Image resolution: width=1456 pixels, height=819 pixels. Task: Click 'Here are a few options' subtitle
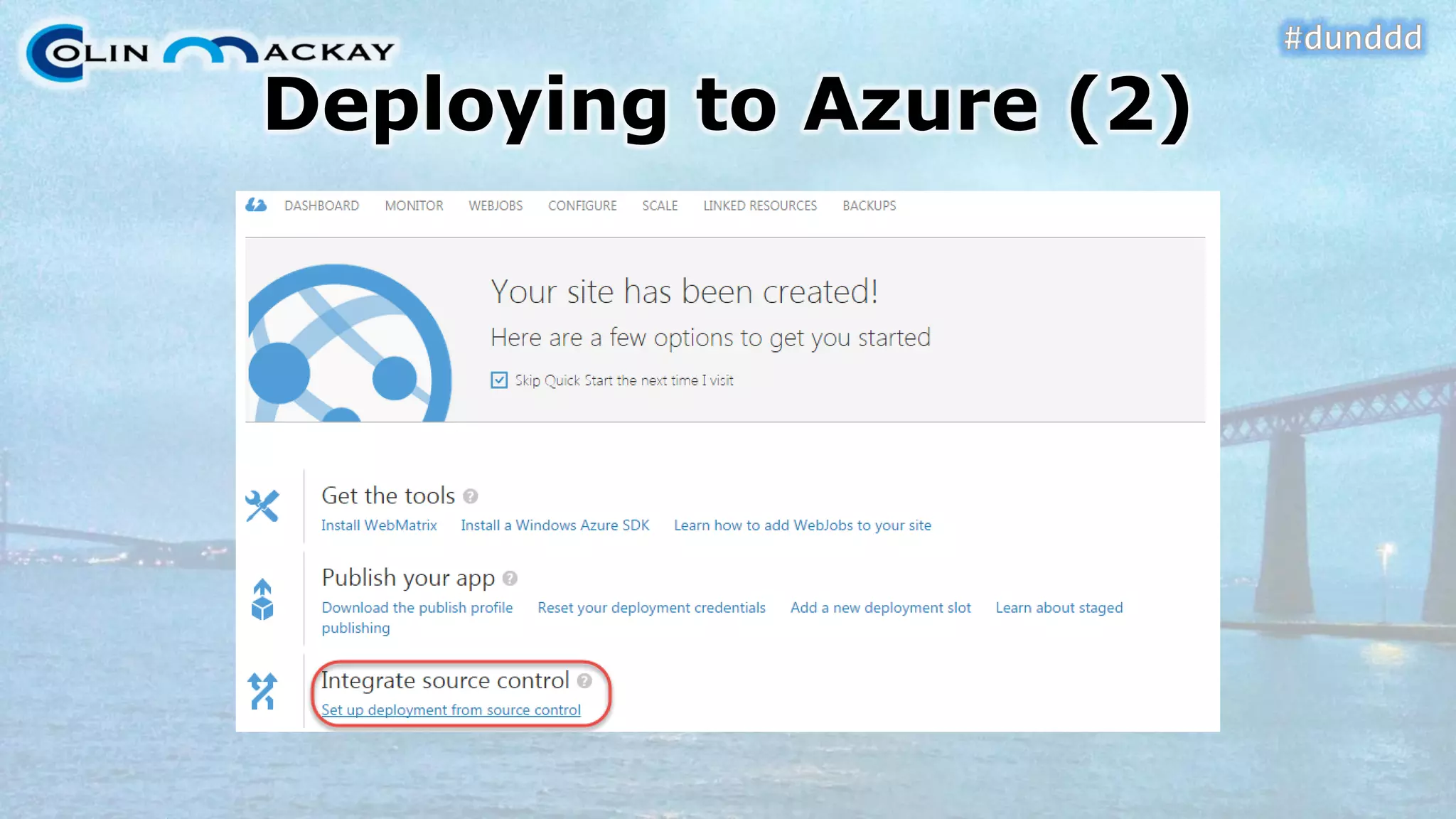tap(711, 338)
